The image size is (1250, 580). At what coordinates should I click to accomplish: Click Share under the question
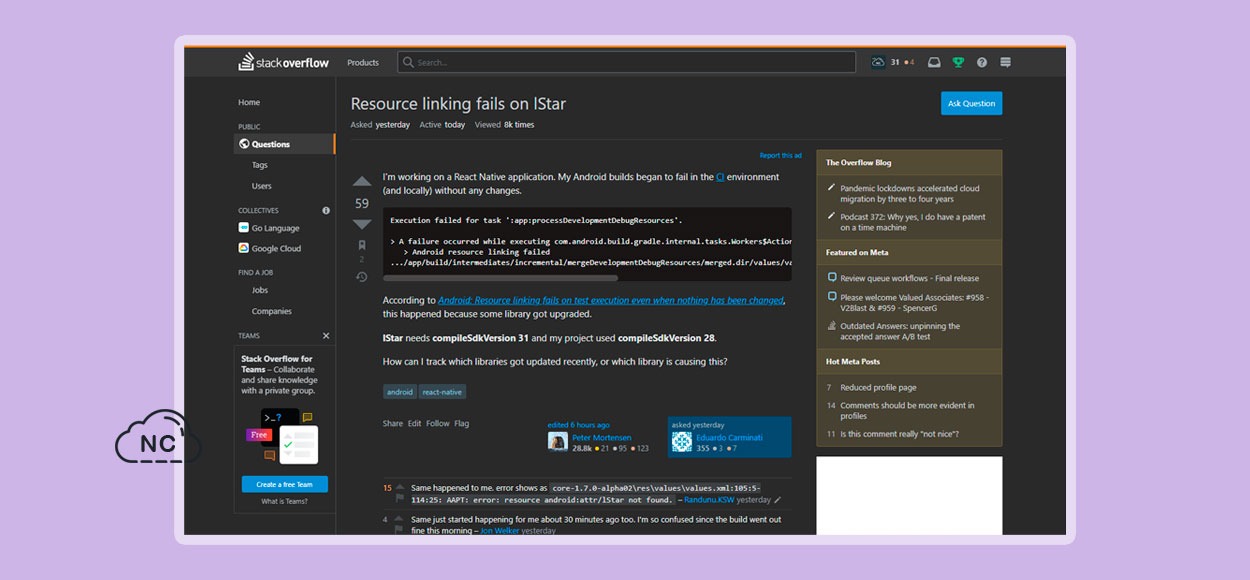tap(393, 423)
